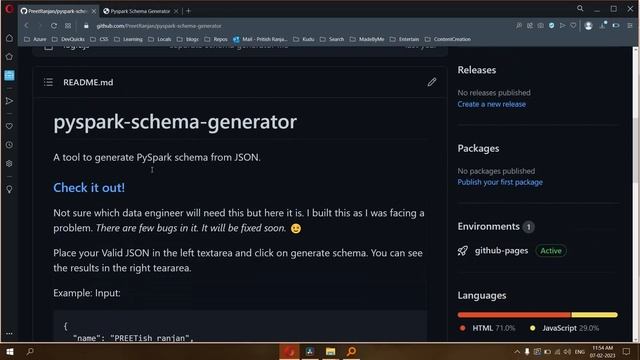The height and width of the screenshot is (360, 640).
Task: Open the Repos bookmarks folder
Action: point(216,39)
